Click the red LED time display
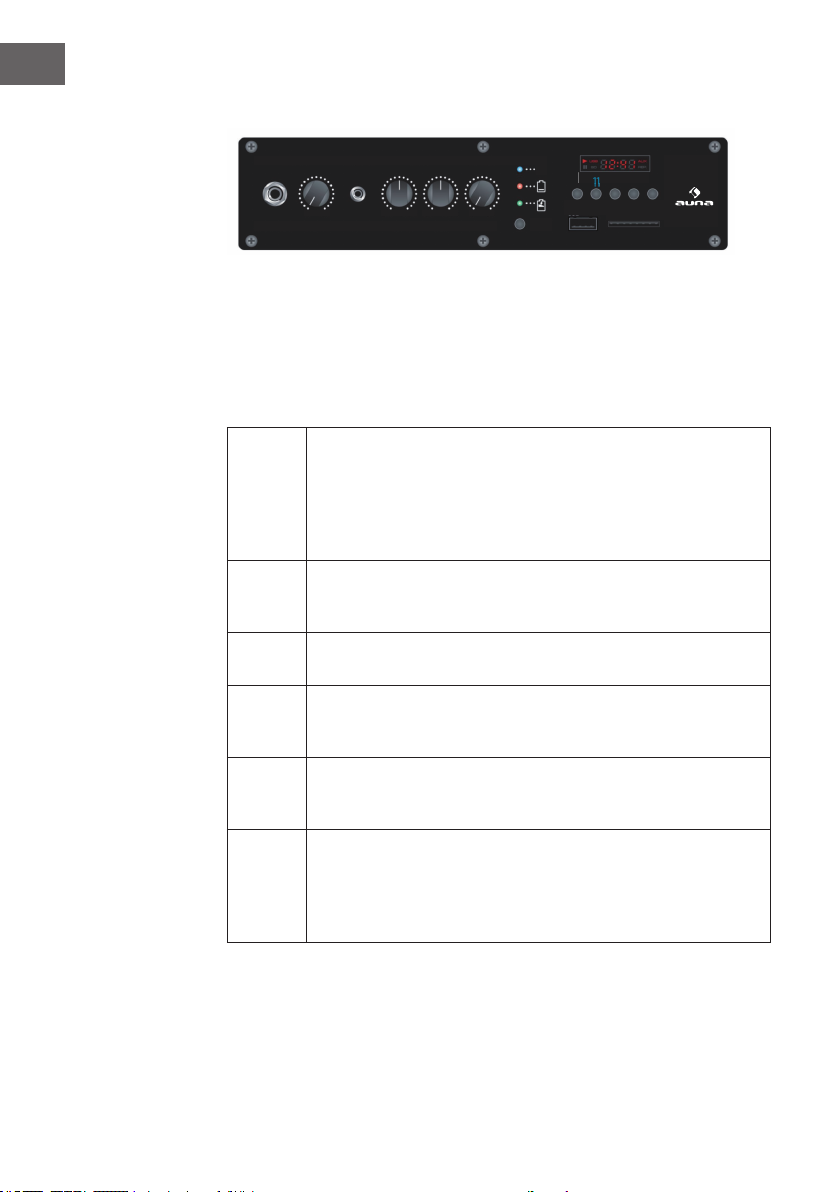 (615, 163)
